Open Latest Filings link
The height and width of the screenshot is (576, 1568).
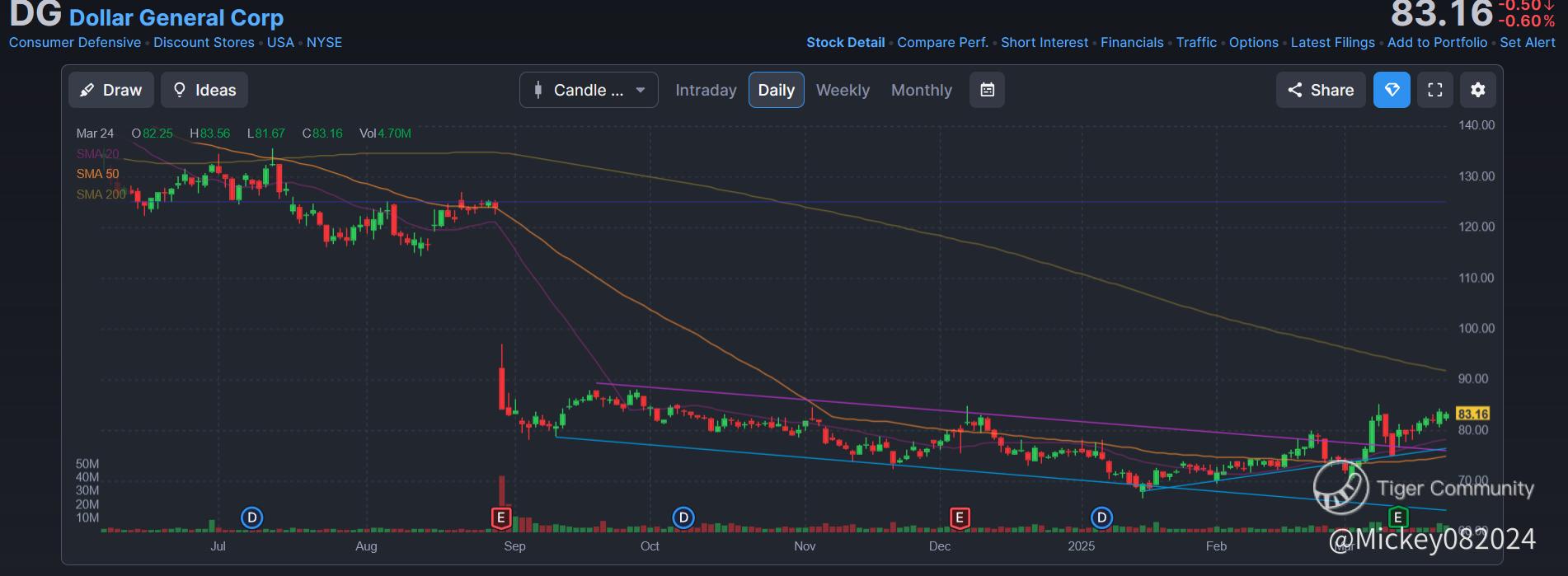1332,42
